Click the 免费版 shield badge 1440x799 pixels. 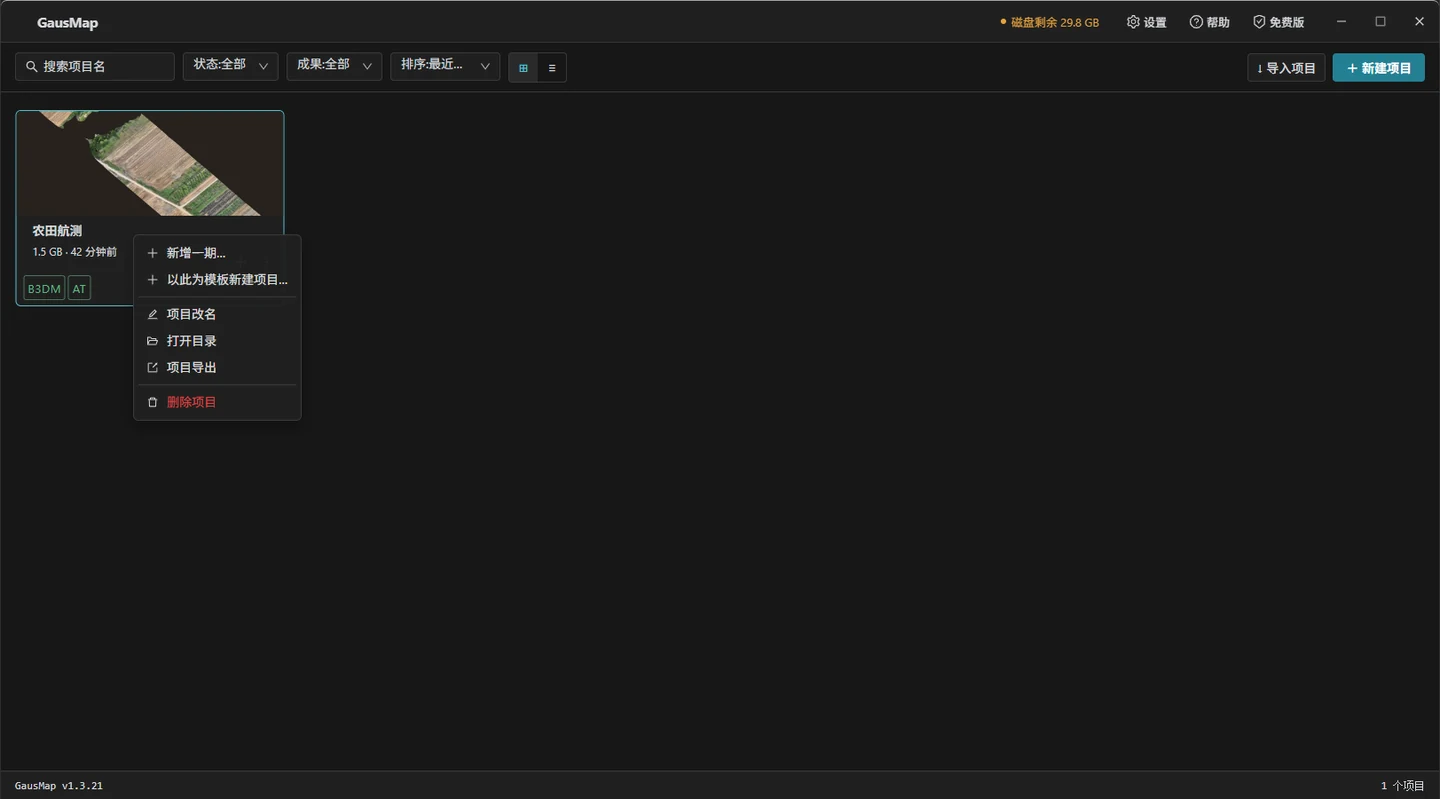pyautogui.click(x=1278, y=22)
